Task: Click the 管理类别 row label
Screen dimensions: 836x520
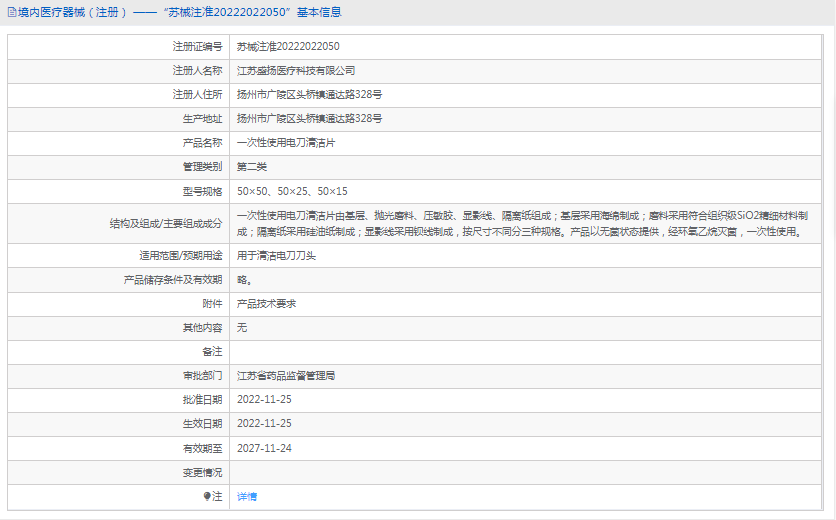Action: coord(202,167)
